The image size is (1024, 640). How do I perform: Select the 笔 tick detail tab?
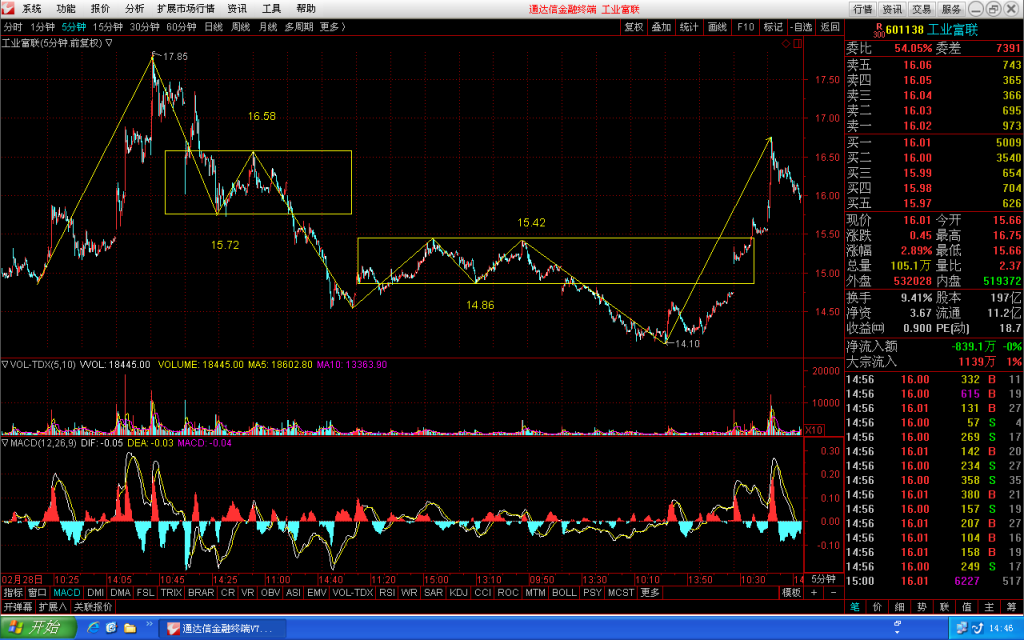(x=855, y=607)
